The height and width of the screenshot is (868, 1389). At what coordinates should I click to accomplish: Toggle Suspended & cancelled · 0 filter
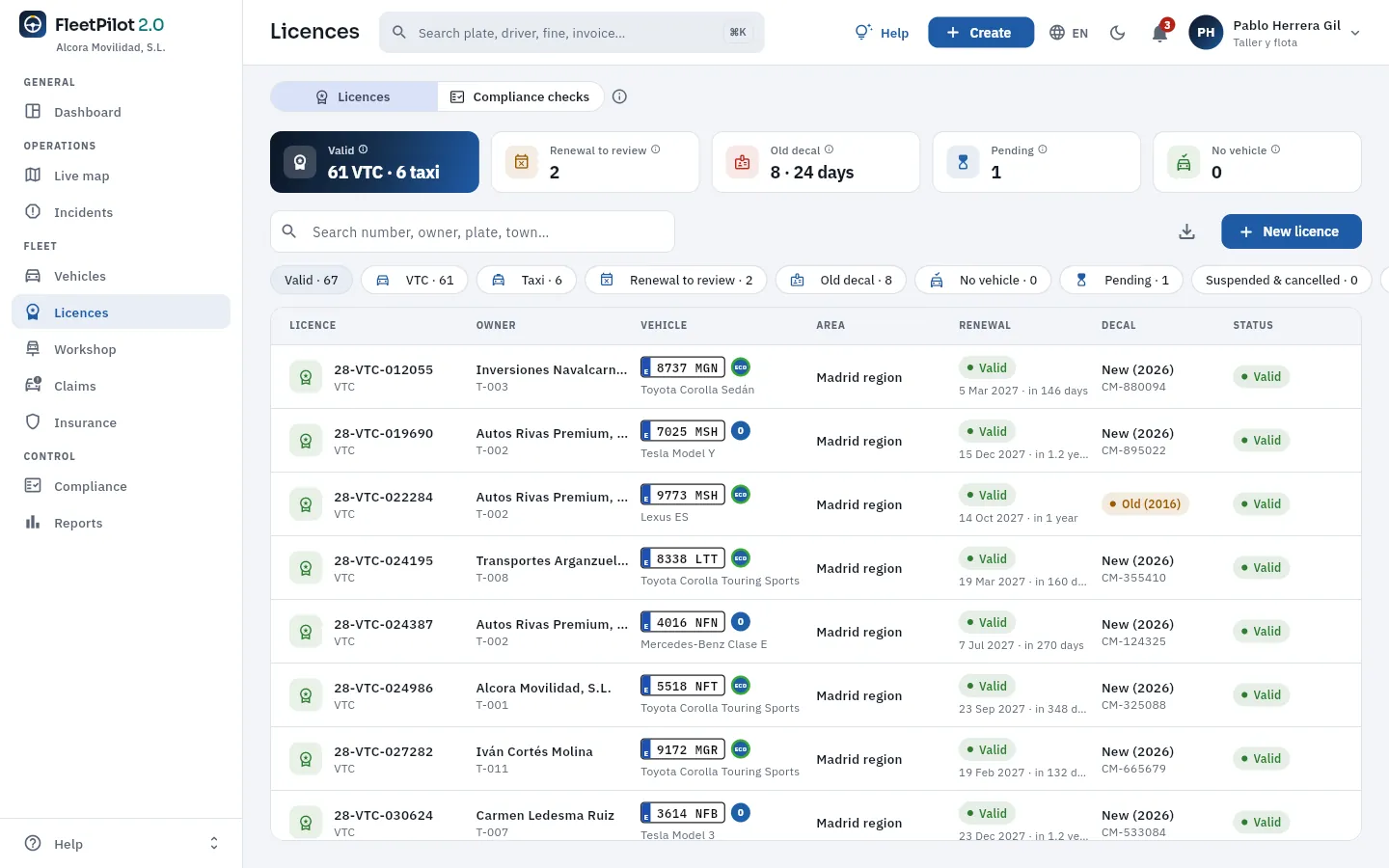1282,280
